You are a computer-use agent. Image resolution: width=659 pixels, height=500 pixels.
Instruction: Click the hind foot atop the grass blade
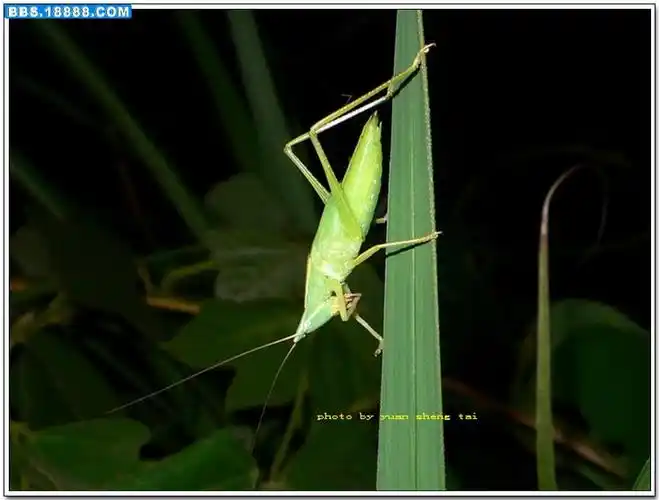[x=424, y=49]
